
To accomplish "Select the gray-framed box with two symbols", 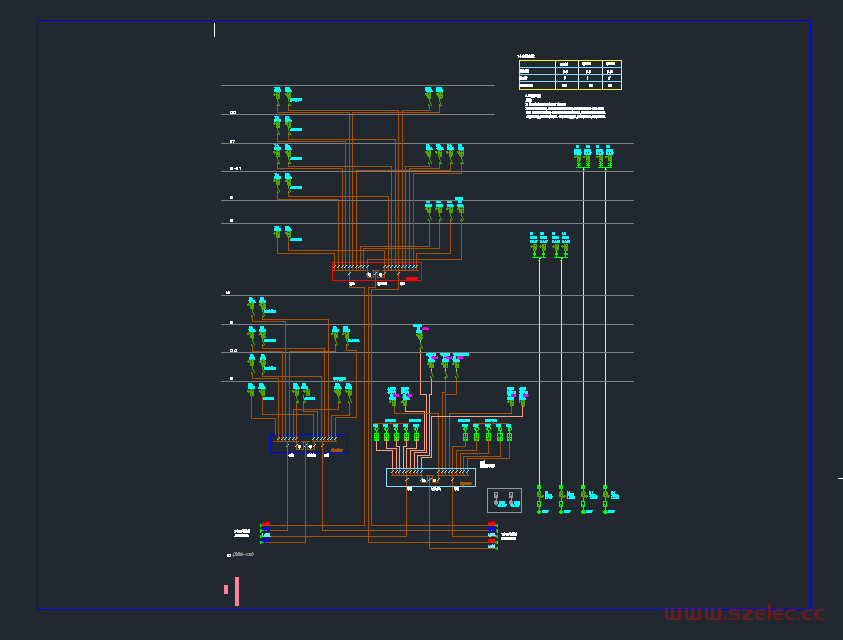I will [504, 500].
